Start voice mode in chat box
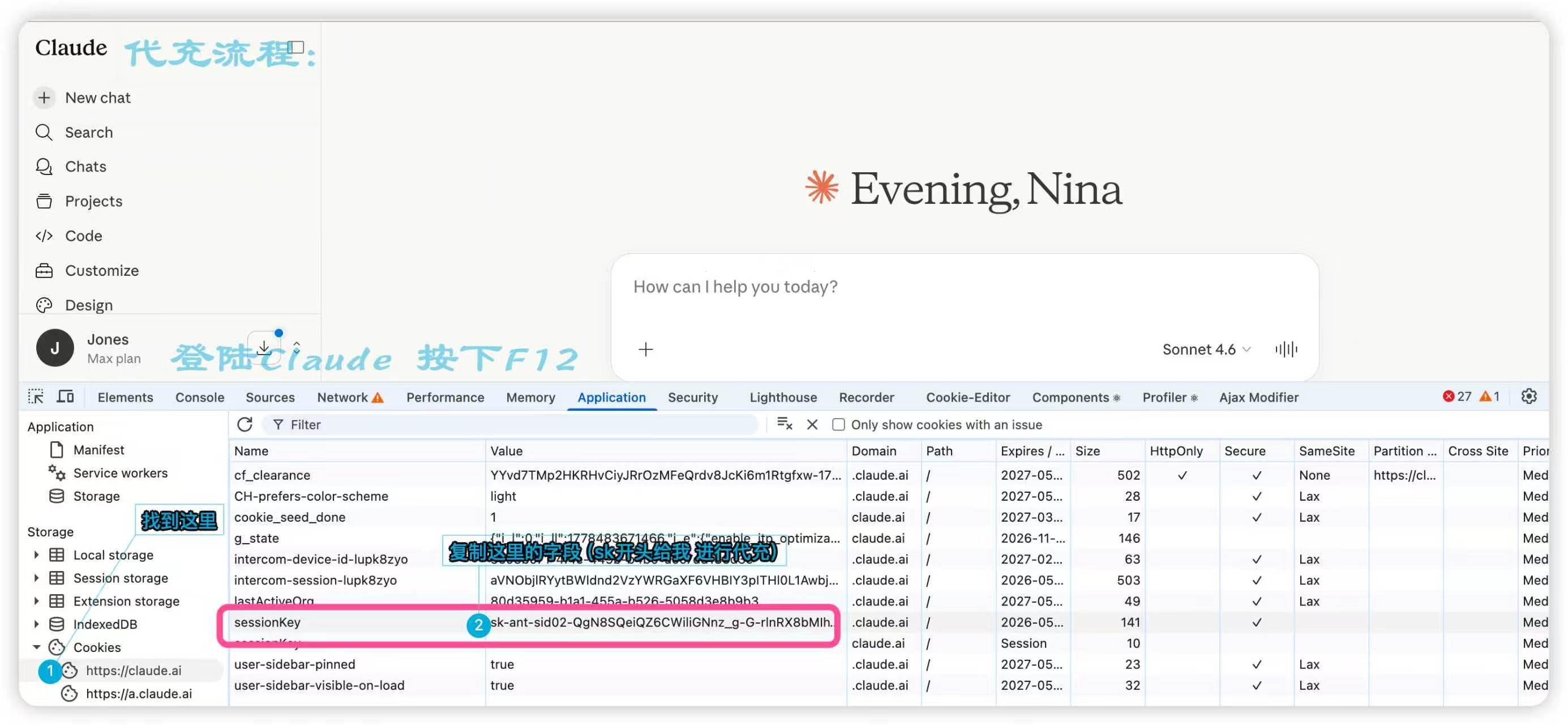The width and height of the screenshot is (1568, 725). point(1286,349)
